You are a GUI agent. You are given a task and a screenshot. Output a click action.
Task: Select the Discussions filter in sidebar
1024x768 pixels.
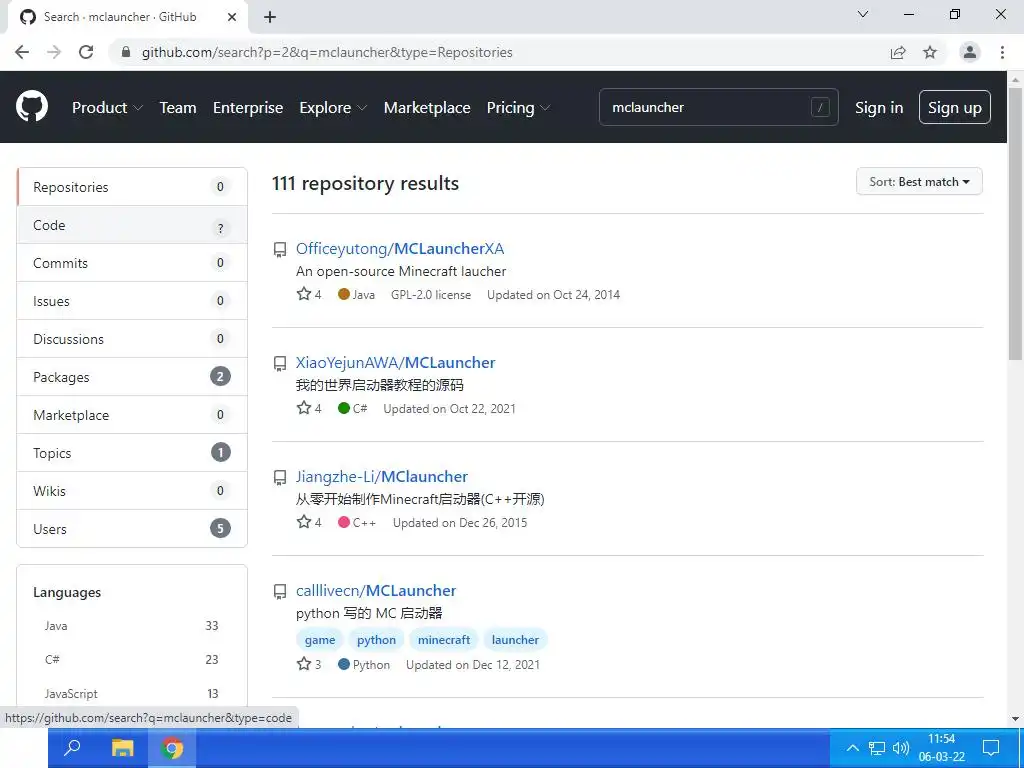[132, 339]
